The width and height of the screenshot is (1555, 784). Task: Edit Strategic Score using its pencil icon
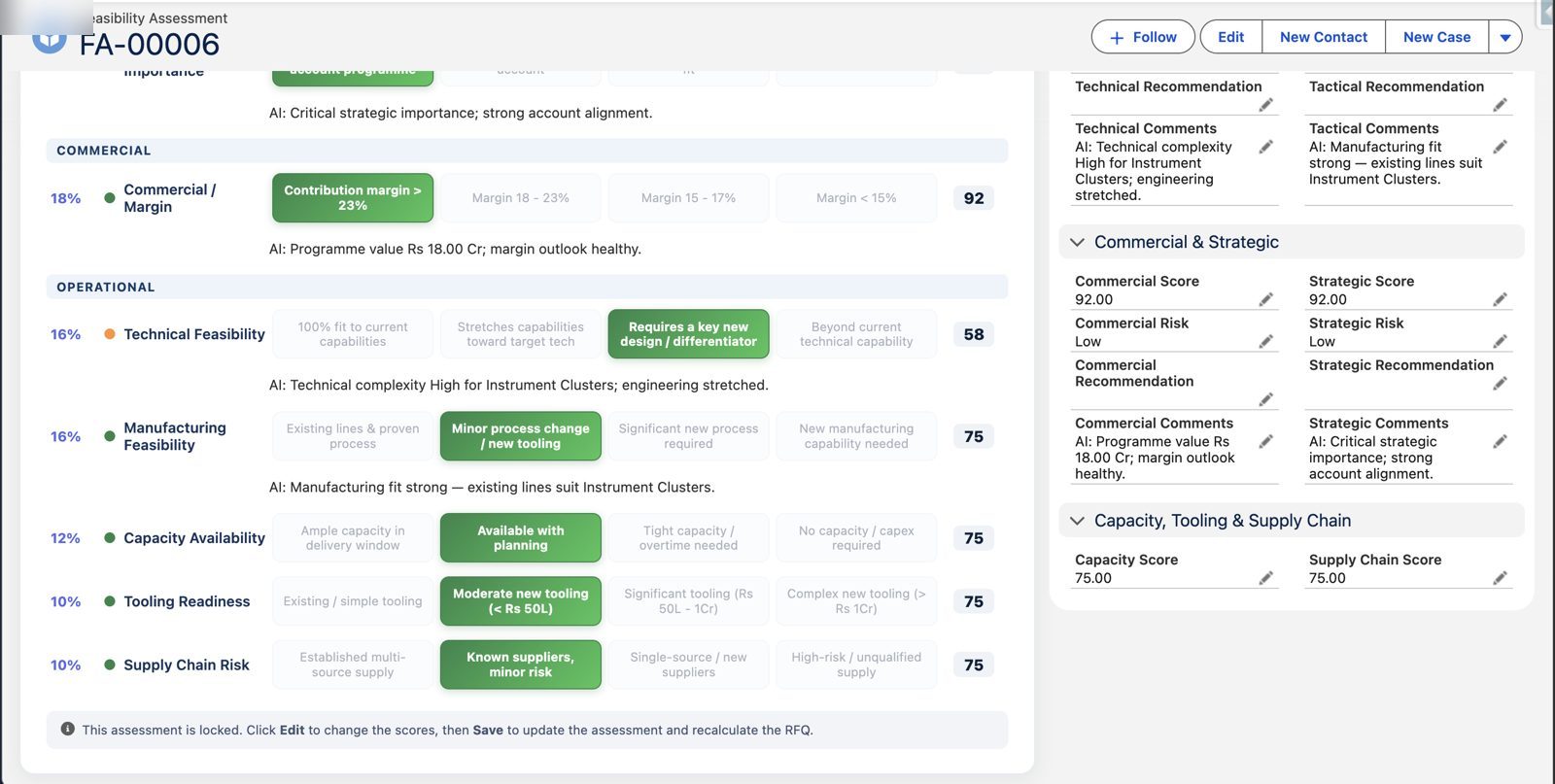(1500, 299)
